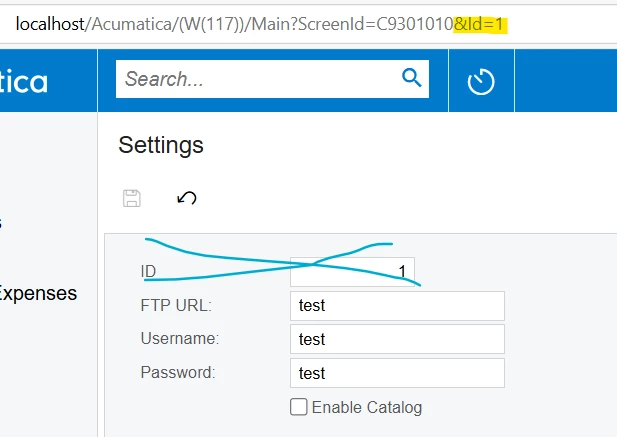The image size is (617, 437).
Task: Open the Expenses sidebar item
Action: tap(38, 294)
